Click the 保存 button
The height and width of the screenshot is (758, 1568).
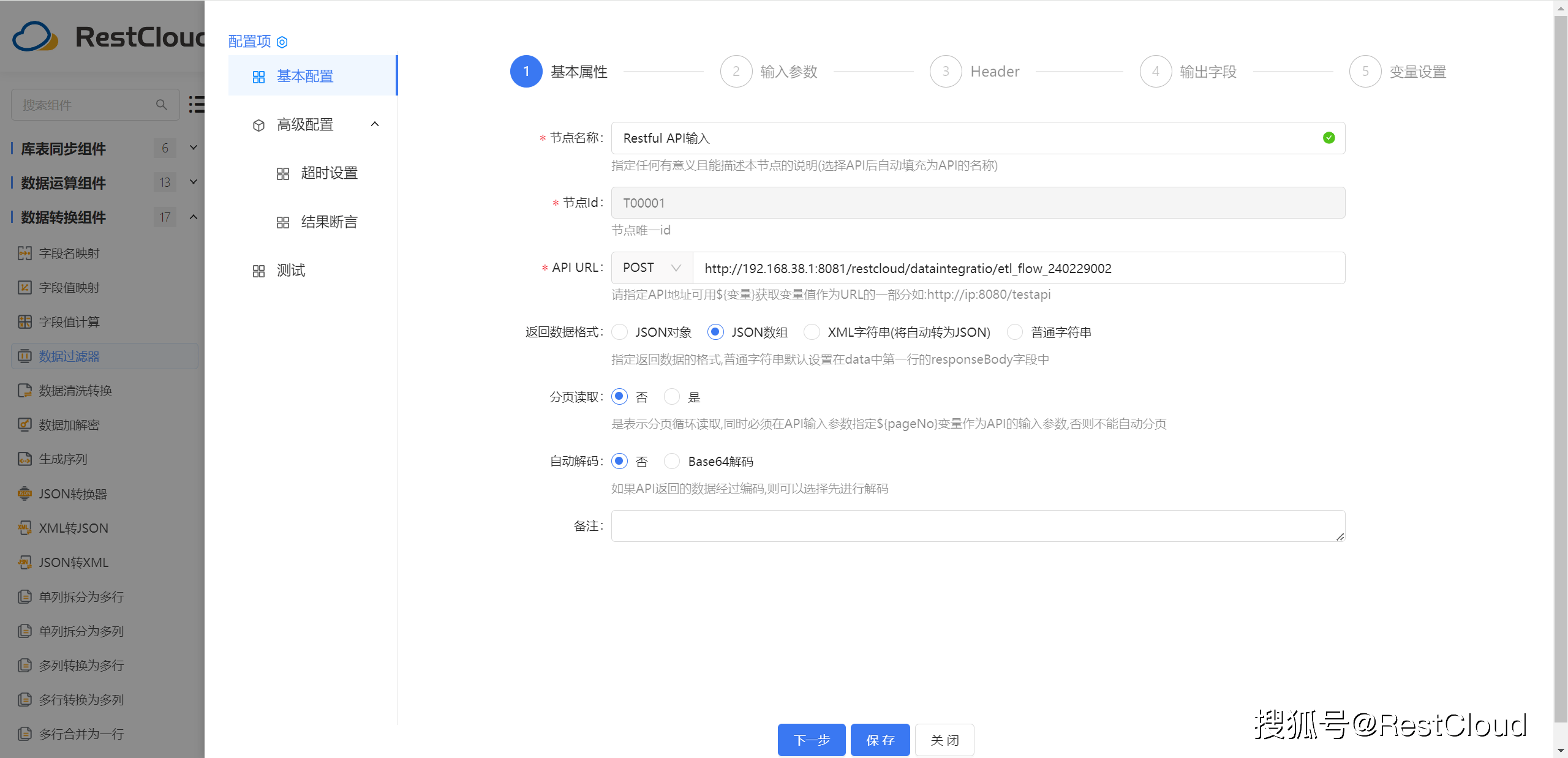pyautogui.click(x=880, y=740)
